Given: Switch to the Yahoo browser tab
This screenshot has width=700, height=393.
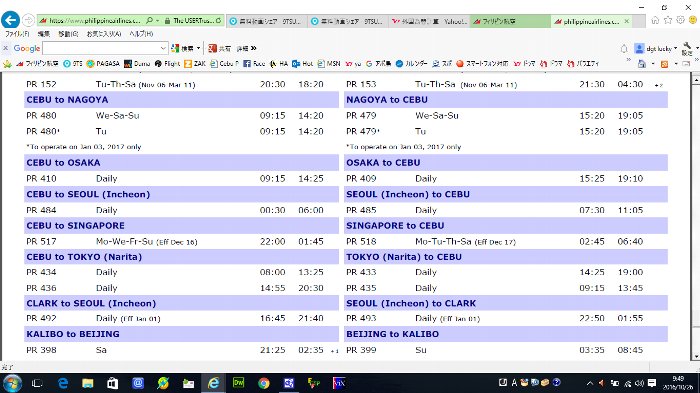Looking at the screenshot, I should (x=429, y=21).
